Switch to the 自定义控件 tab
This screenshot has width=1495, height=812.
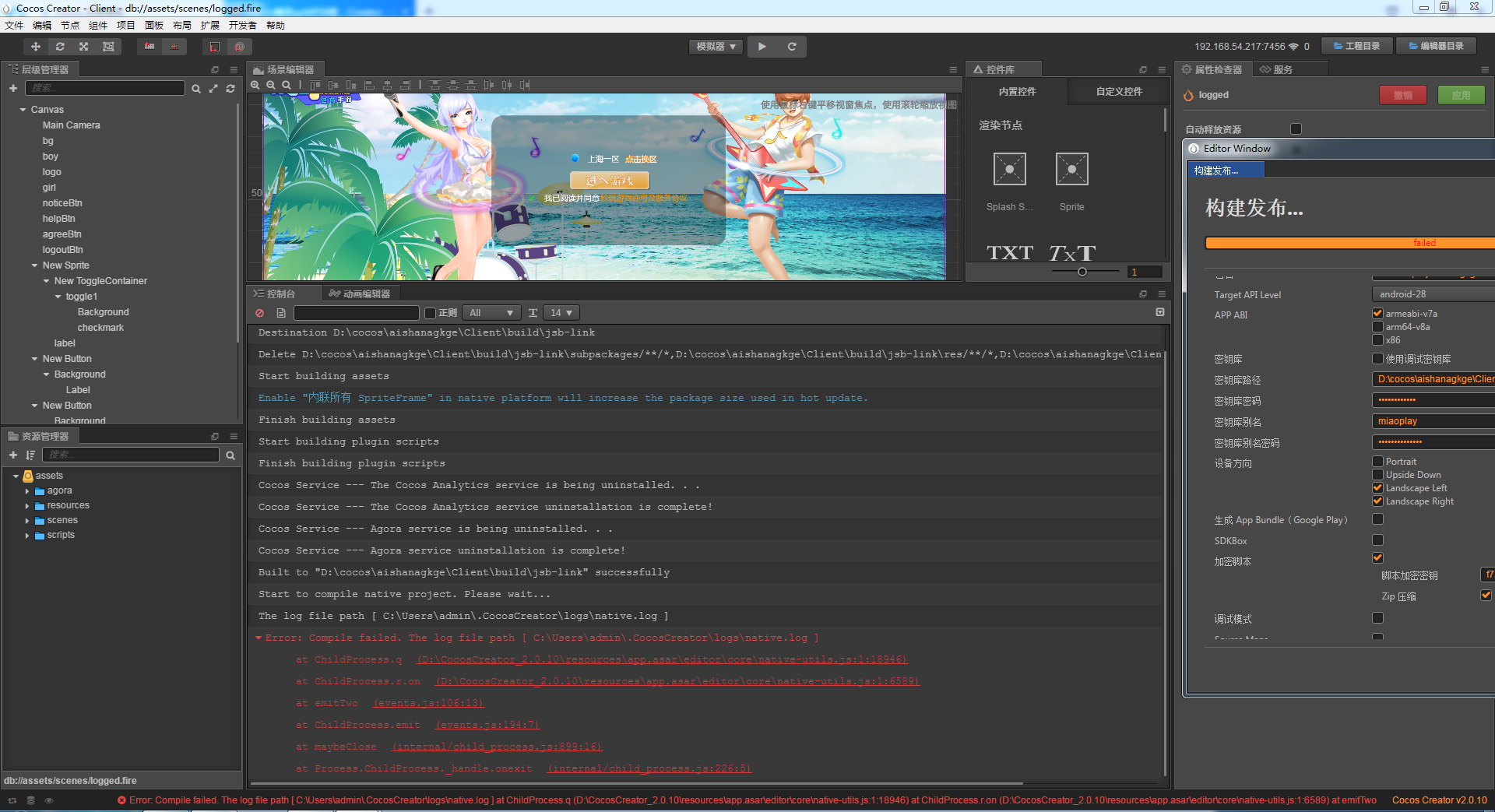(1120, 92)
